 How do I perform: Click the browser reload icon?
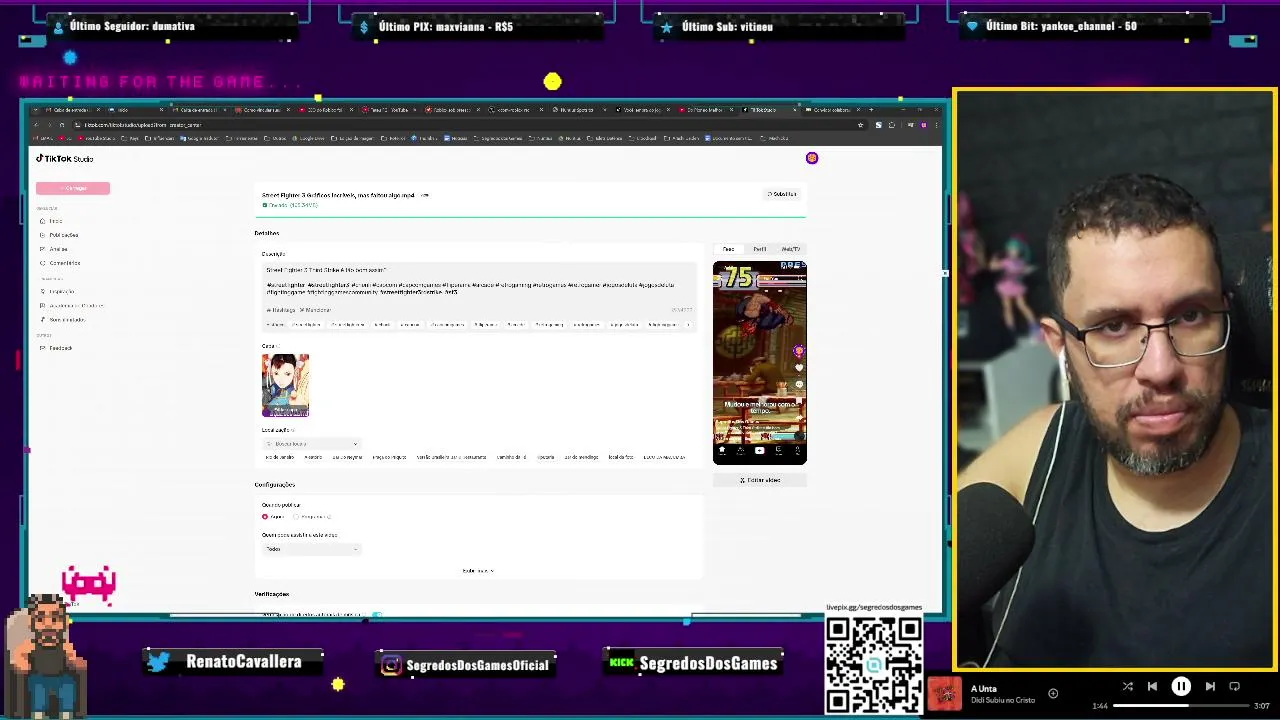tap(63, 125)
